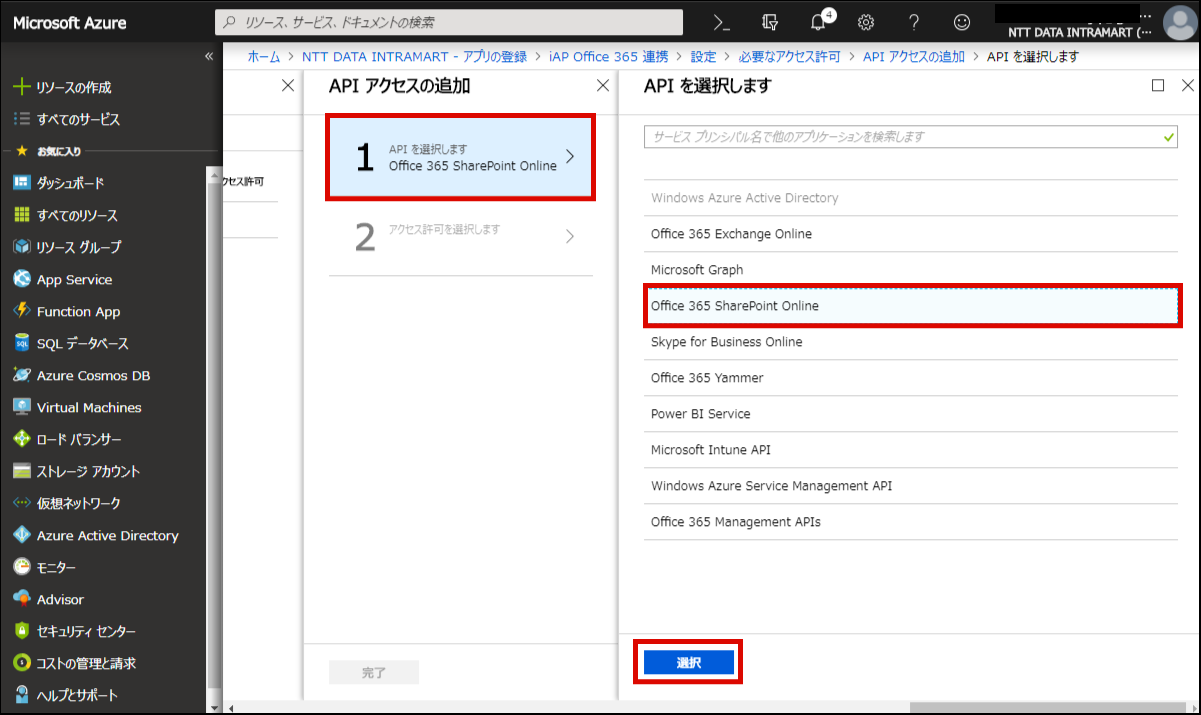Close the API アクセスの追加 blade
Image resolution: width=1201 pixels, height=715 pixels.
(x=603, y=86)
